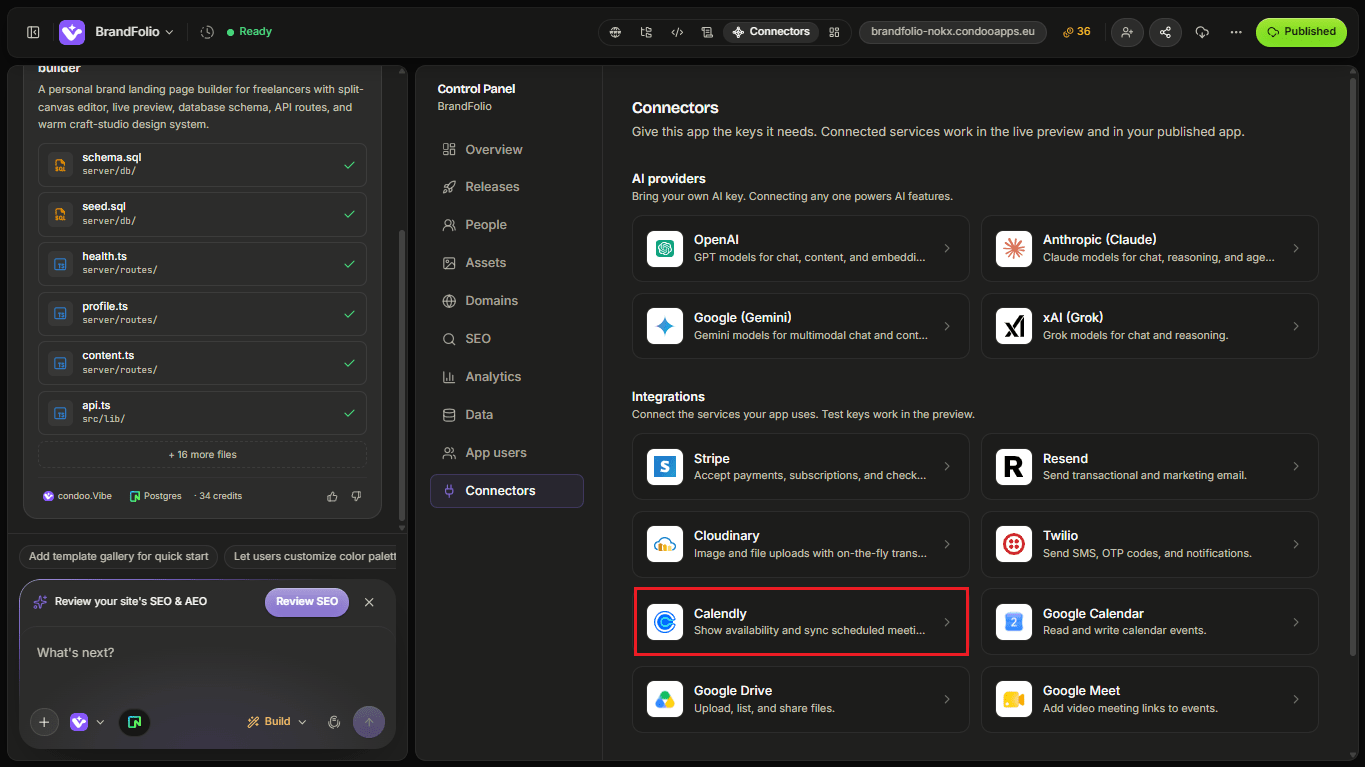Open People in Control Panel
Viewport: 1365px width, 767px height.
507,225
